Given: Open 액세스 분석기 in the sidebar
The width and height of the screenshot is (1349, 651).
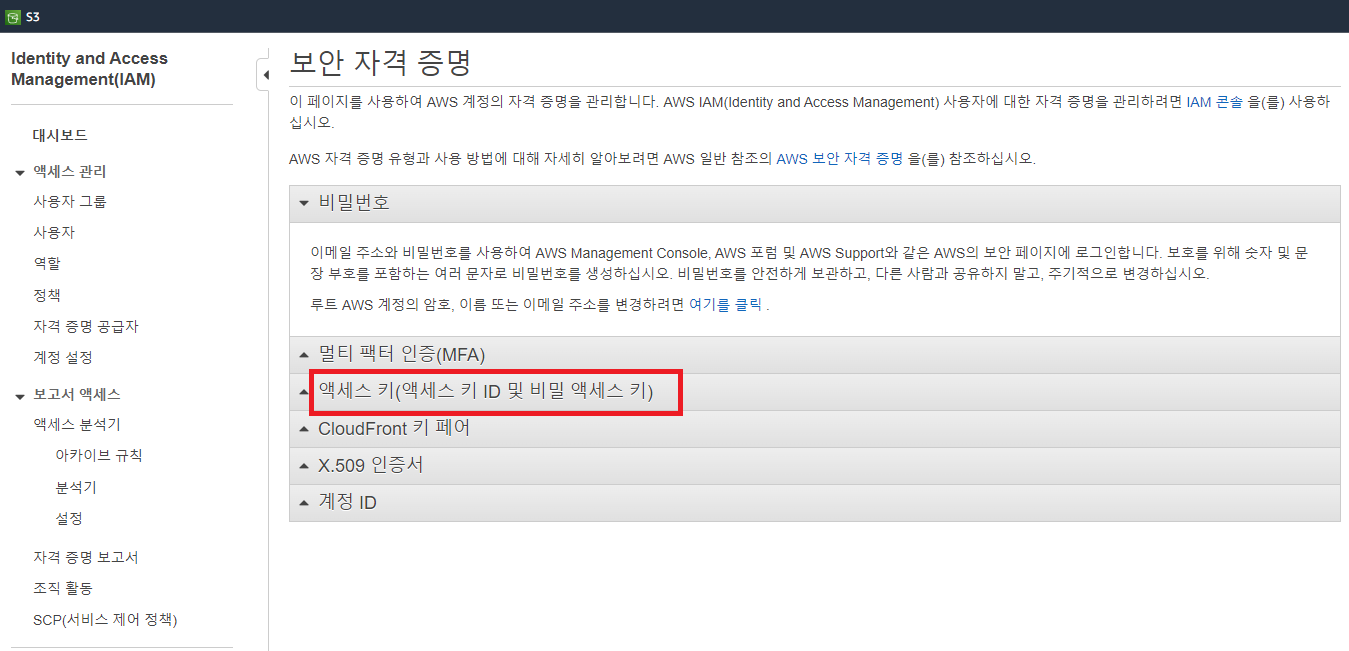Looking at the screenshot, I should point(77,425).
